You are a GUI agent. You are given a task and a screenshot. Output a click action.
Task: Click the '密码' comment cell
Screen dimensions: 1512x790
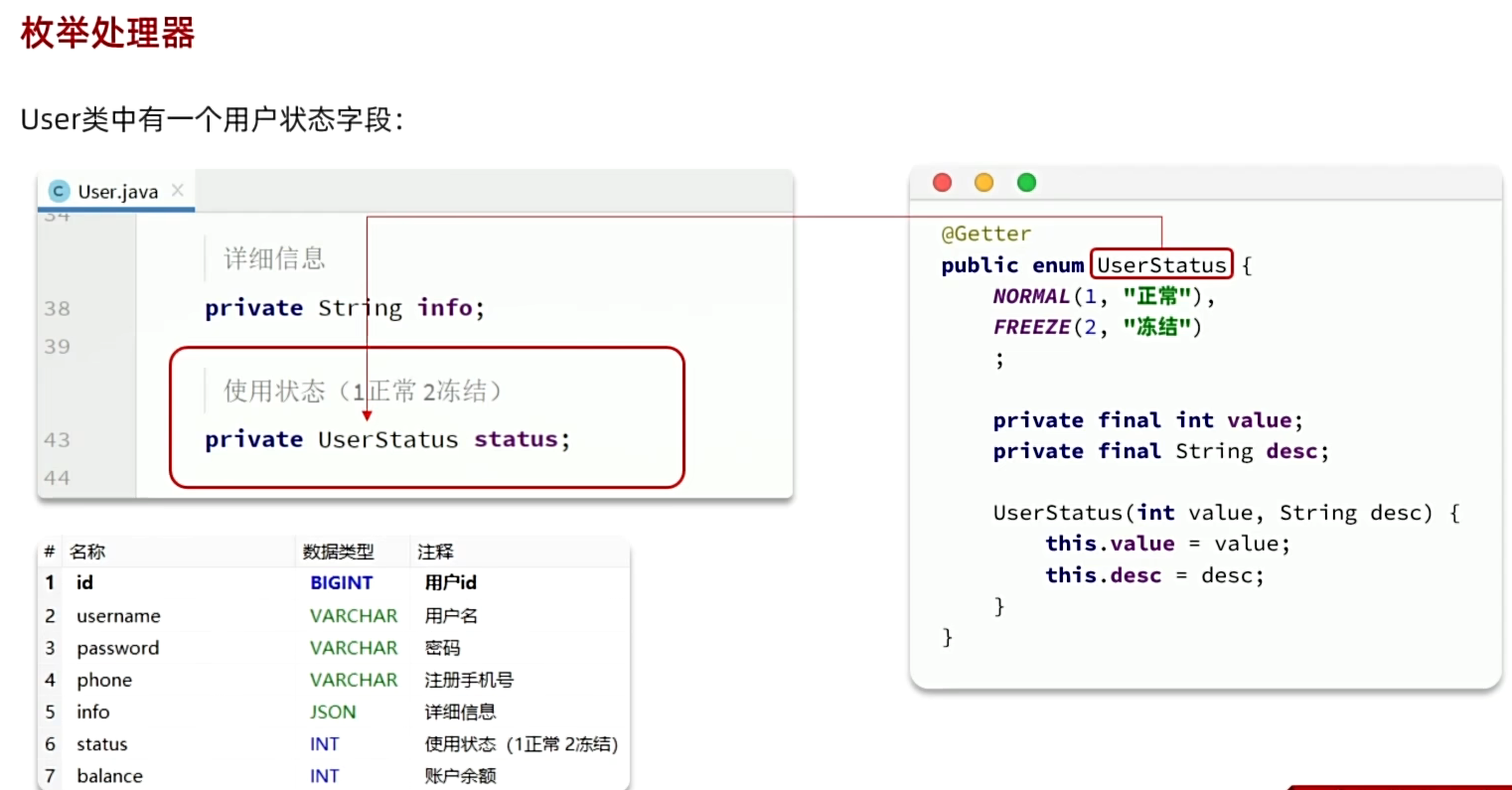tap(442, 648)
